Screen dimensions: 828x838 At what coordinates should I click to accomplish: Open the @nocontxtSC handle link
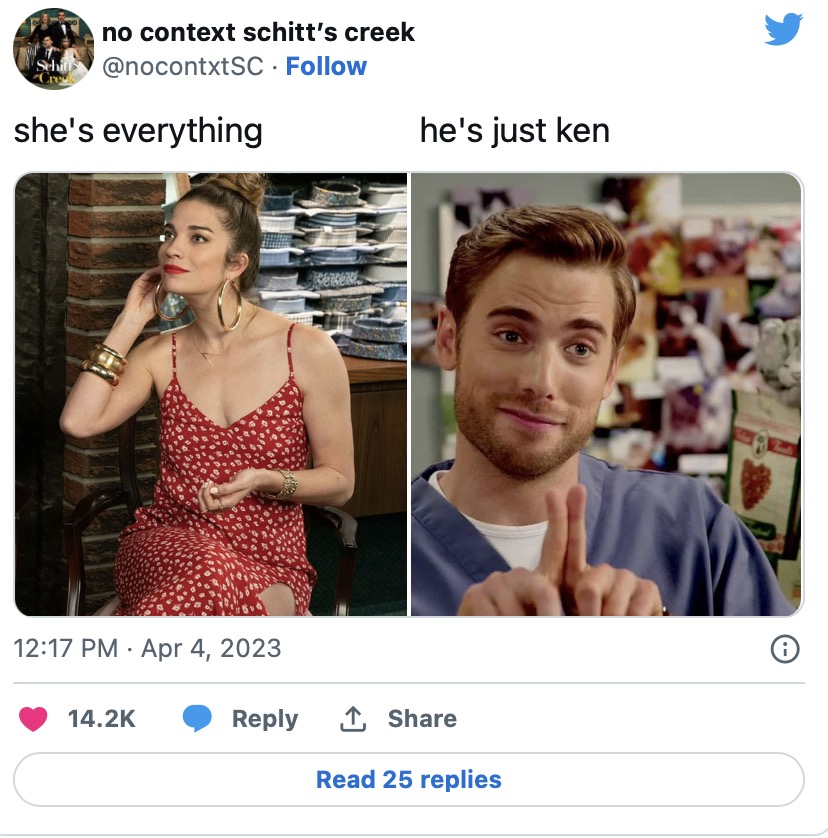pos(183,67)
